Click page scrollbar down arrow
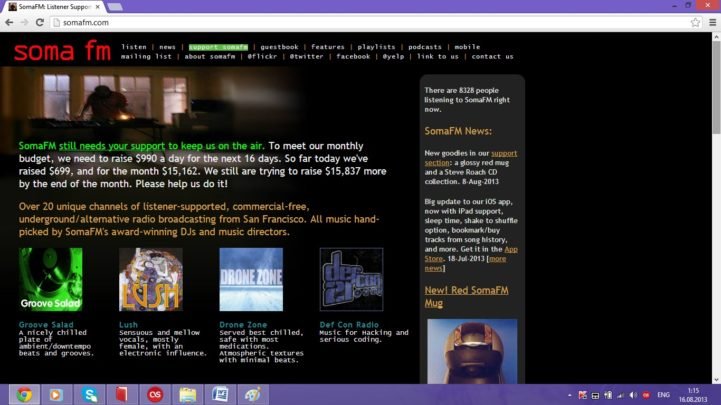 pyautogui.click(x=716, y=380)
